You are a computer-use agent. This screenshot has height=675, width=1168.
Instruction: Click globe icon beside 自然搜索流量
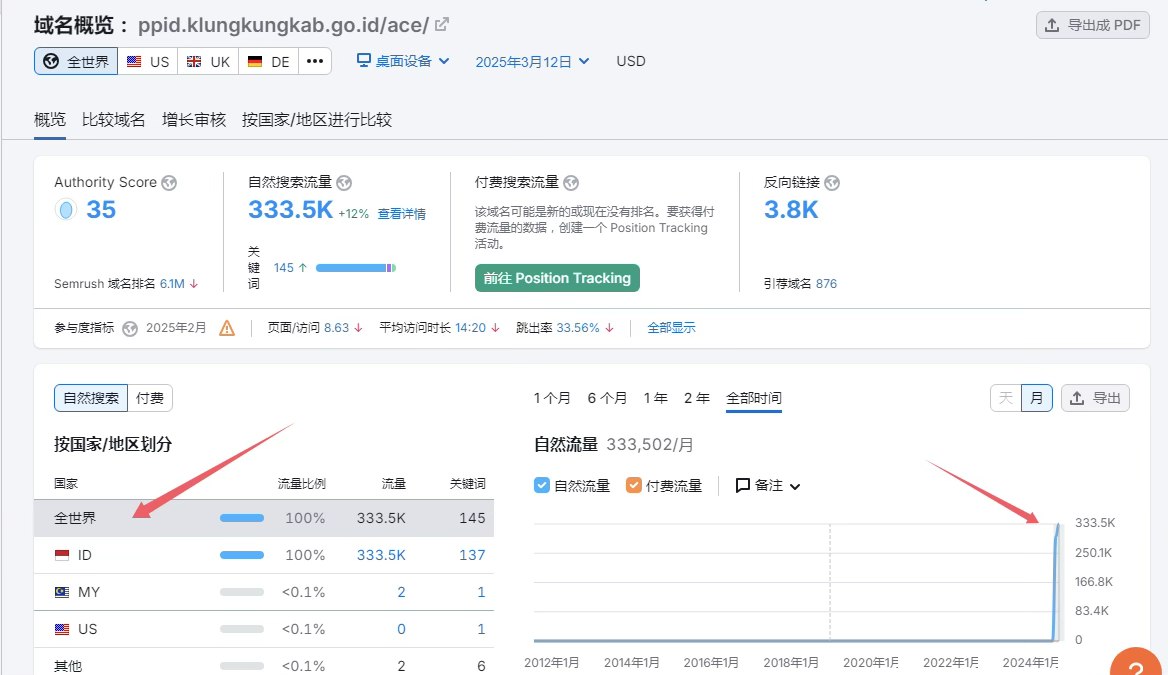coord(344,182)
